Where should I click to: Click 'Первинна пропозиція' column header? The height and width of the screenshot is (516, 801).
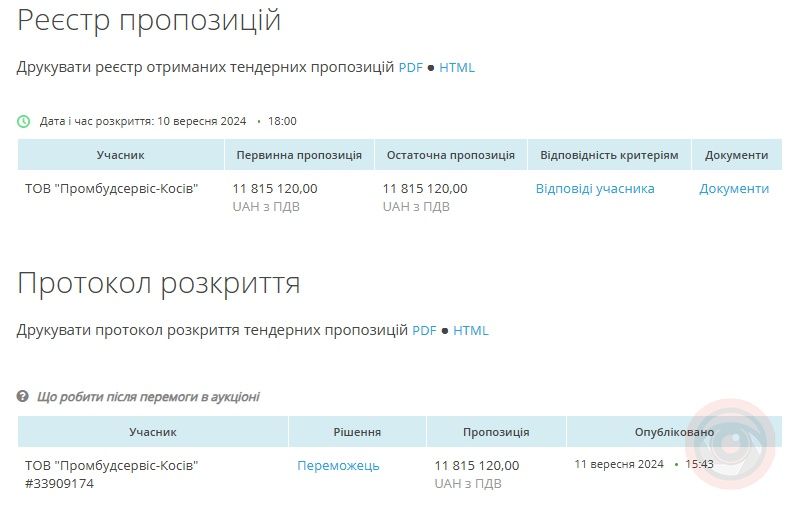299,155
